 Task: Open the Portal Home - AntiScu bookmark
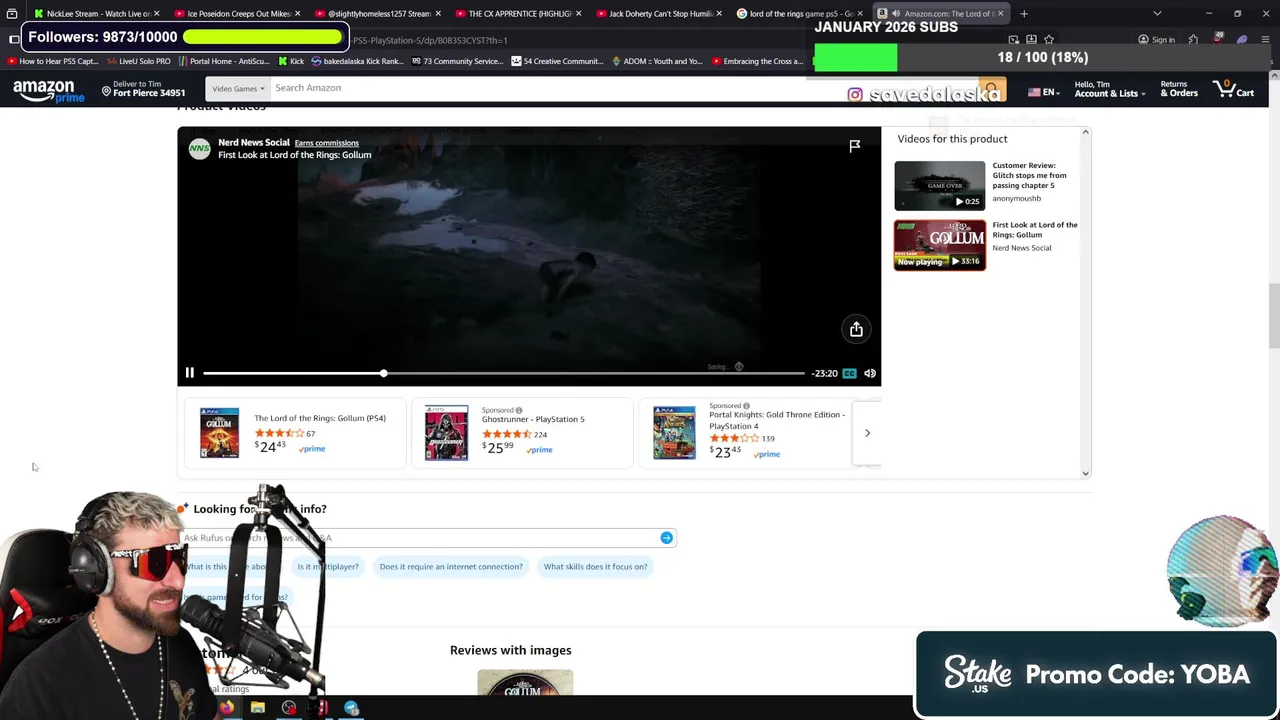pos(224,61)
